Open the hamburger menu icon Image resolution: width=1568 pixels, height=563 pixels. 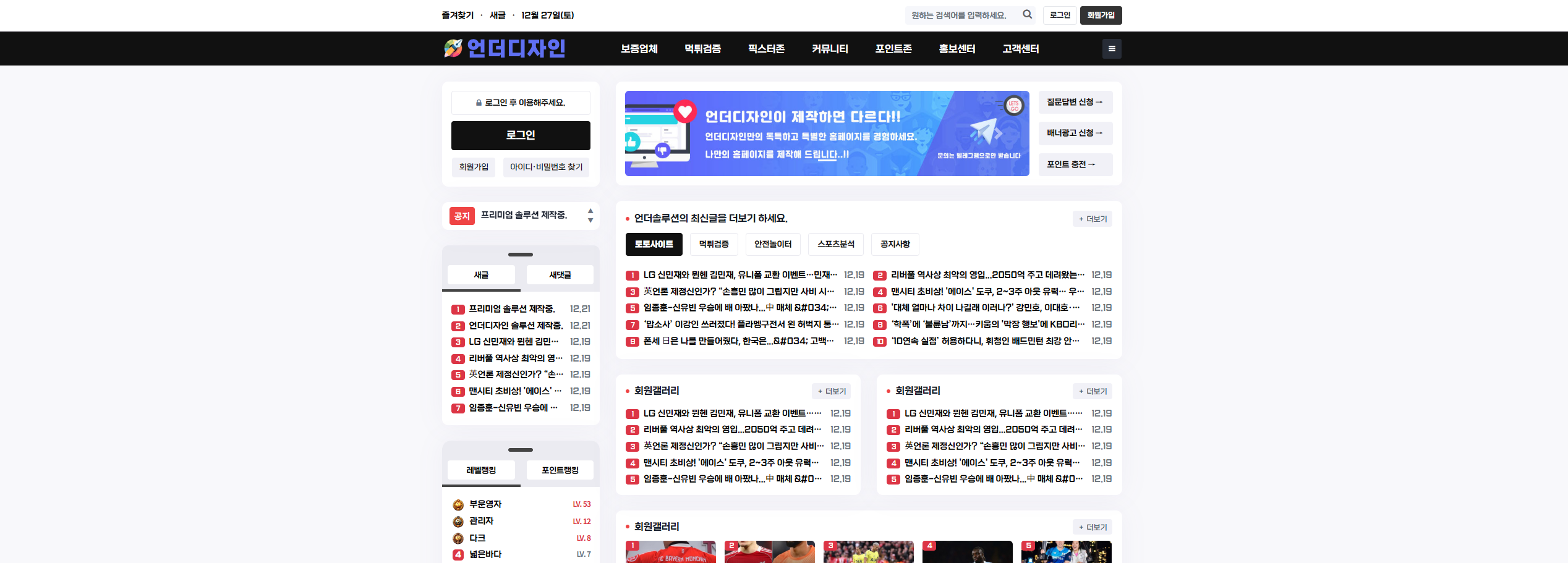click(x=1112, y=49)
